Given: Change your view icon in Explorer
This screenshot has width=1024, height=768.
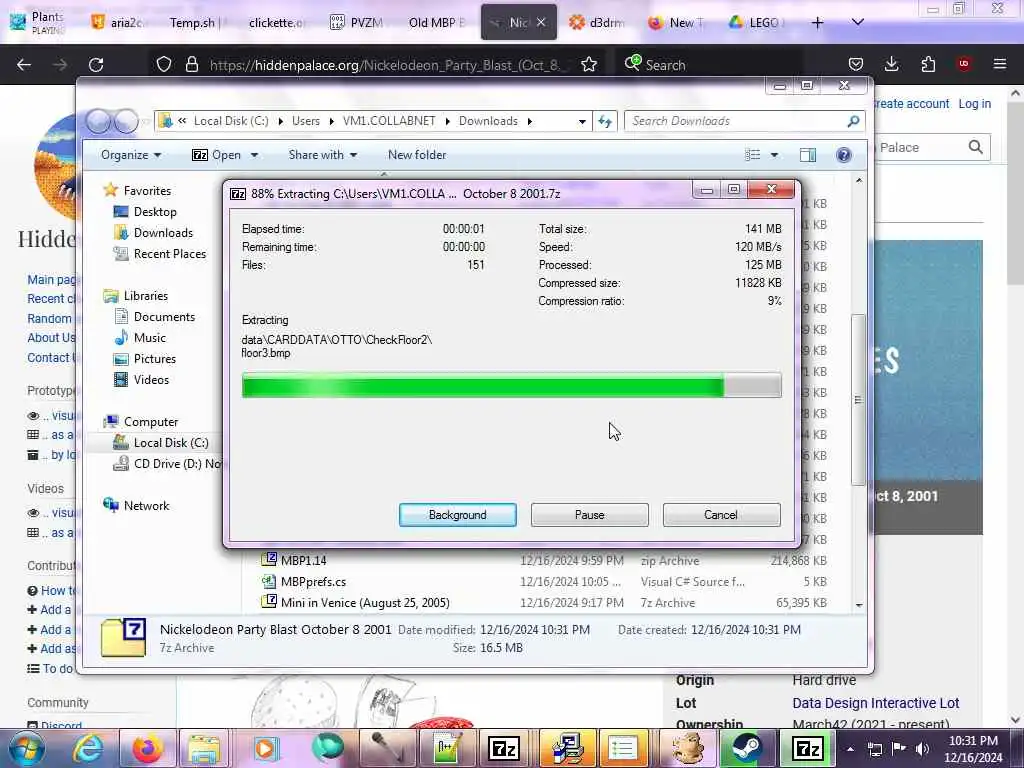Looking at the screenshot, I should tap(752, 155).
